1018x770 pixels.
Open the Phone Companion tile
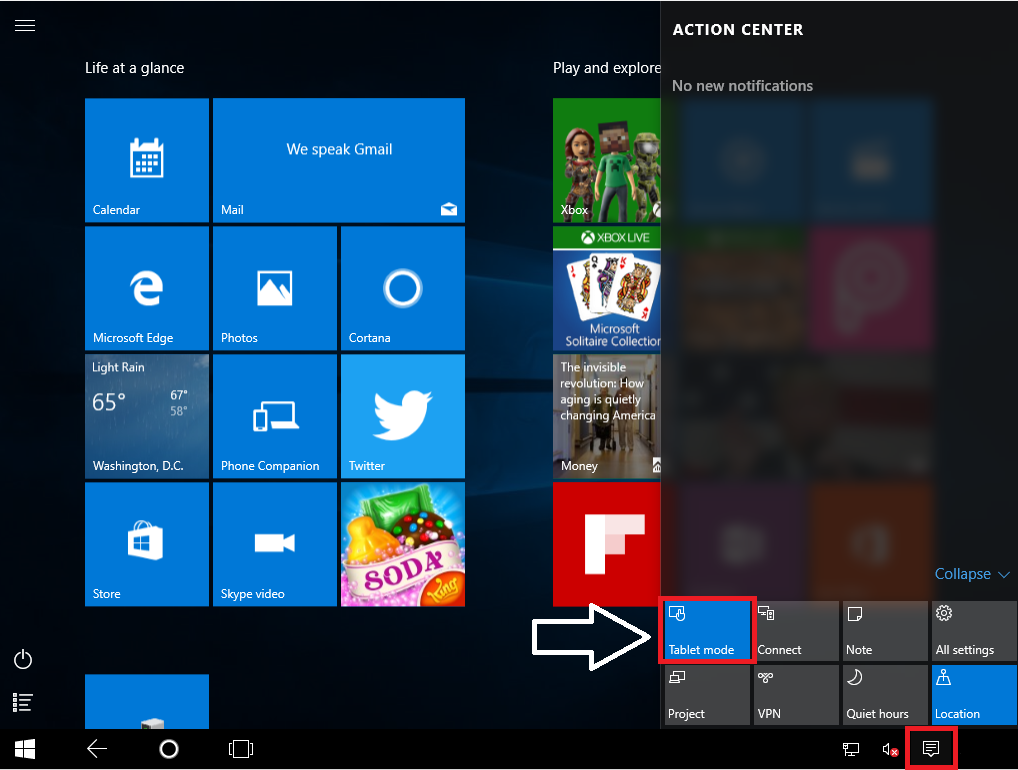pyautogui.click(x=275, y=416)
